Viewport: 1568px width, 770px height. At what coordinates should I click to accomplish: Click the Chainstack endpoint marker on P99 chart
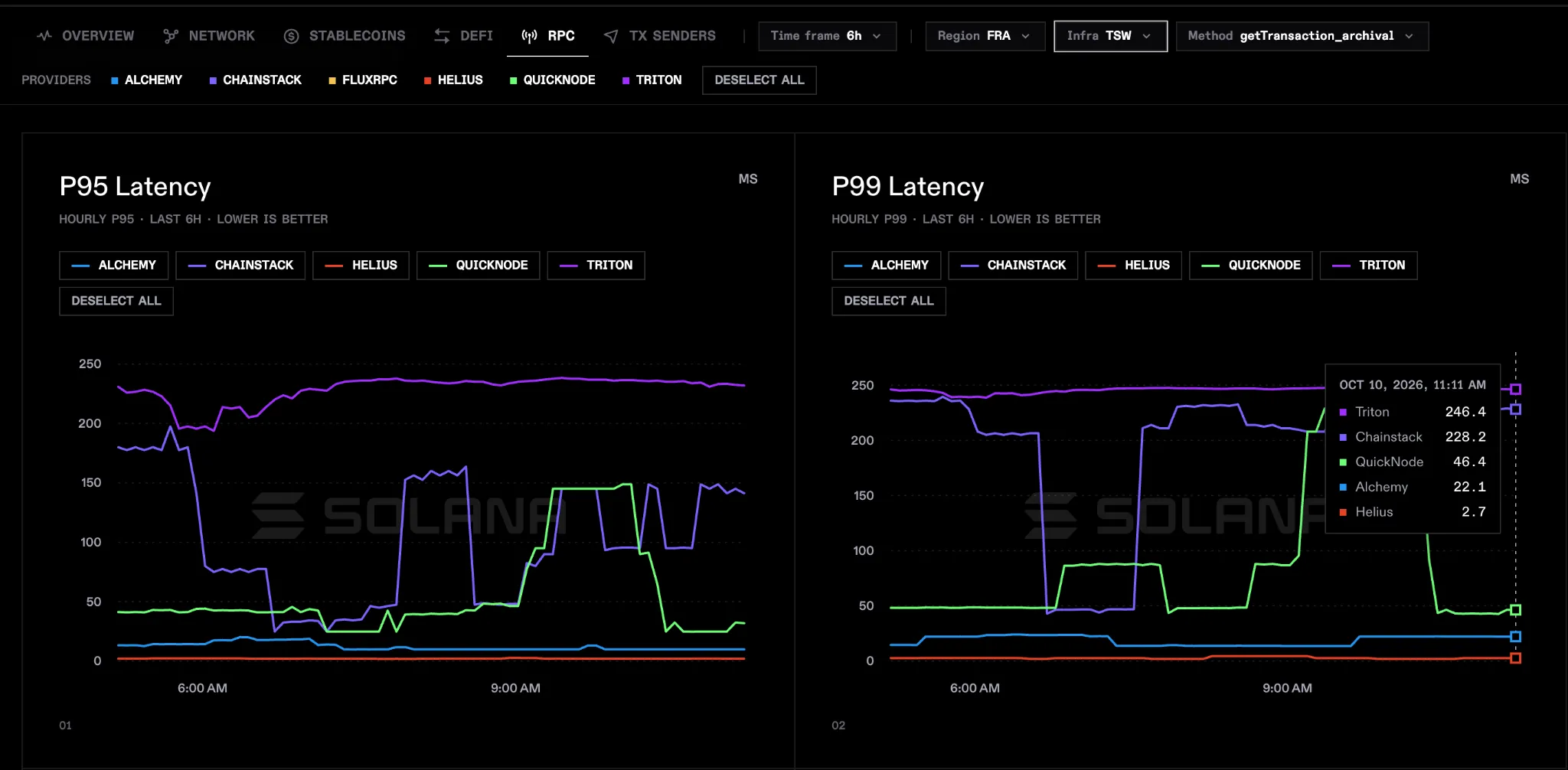point(1515,409)
